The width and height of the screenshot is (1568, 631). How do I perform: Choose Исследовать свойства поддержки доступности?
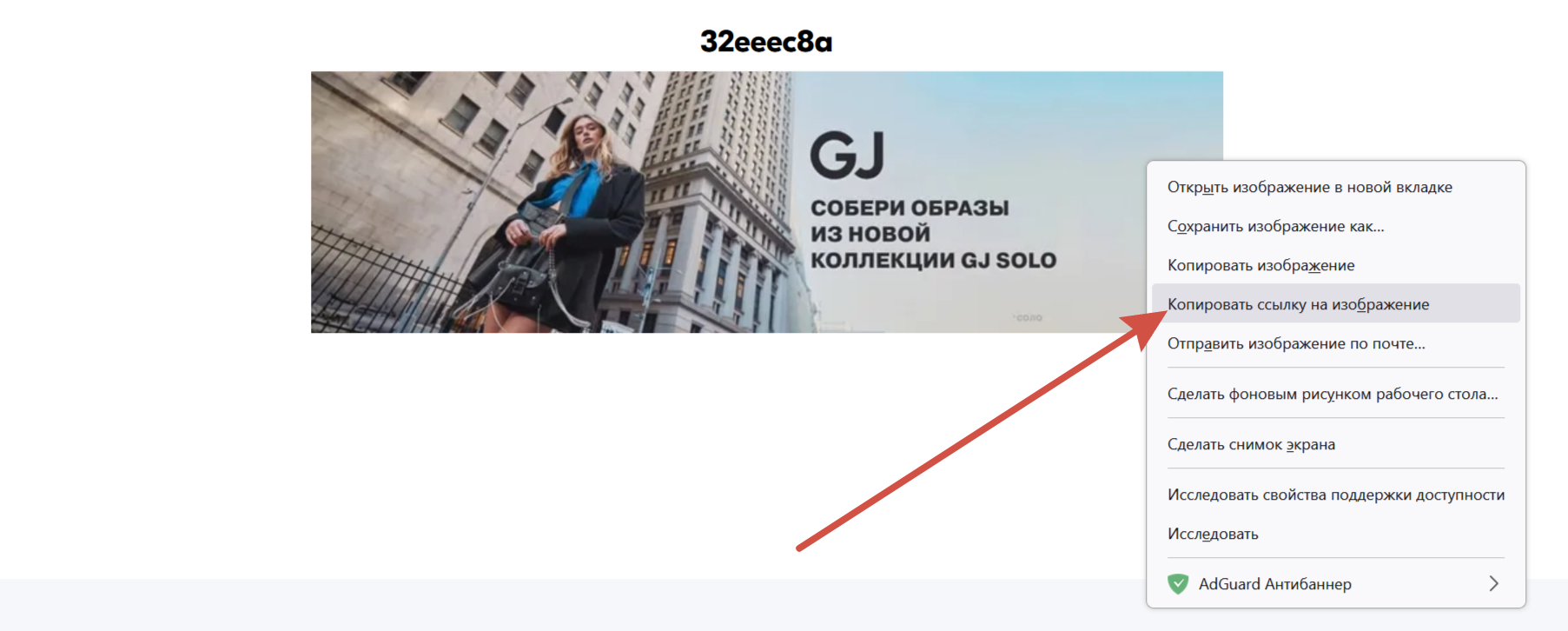click(x=1336, y=495)
